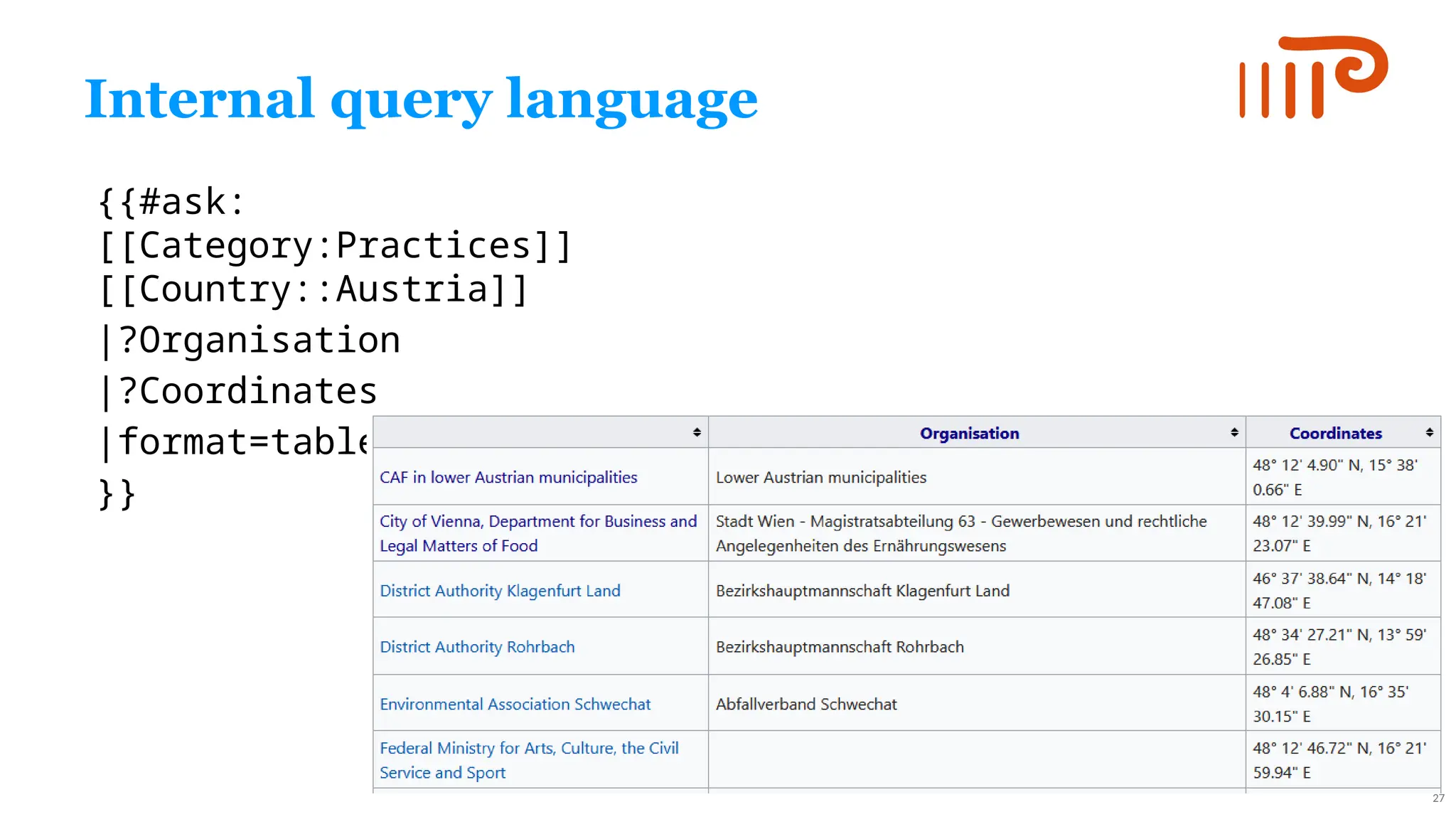Select coordinates 48° 12' 39.99" N cell

point(1343,533)
